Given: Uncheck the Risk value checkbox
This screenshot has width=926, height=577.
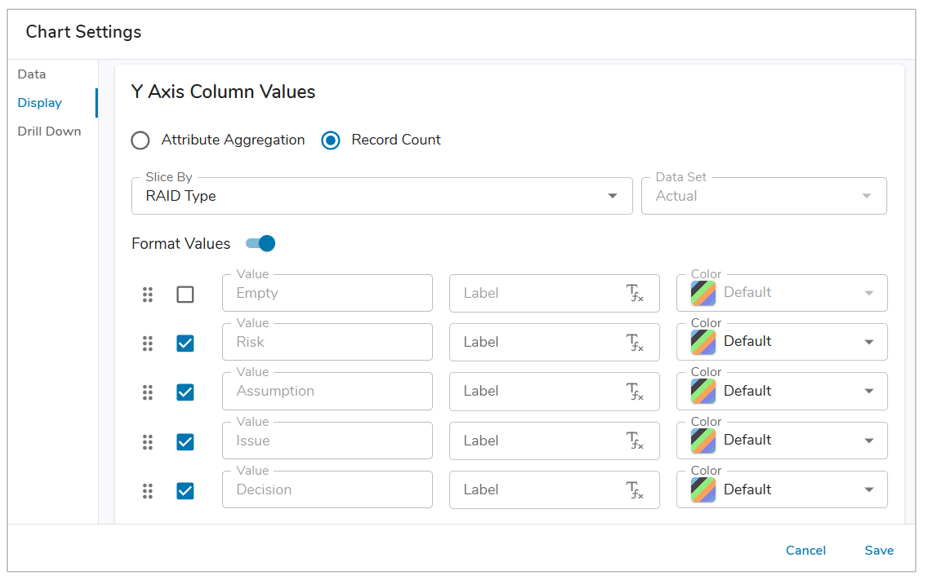Looking at the screenshot, I should (185, 343).
